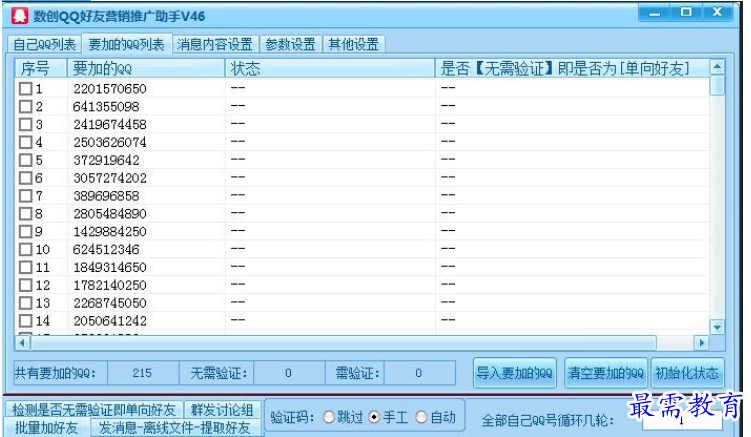Select QQ number 2503626074
The image size is (751, 437).
coord(110,142)
